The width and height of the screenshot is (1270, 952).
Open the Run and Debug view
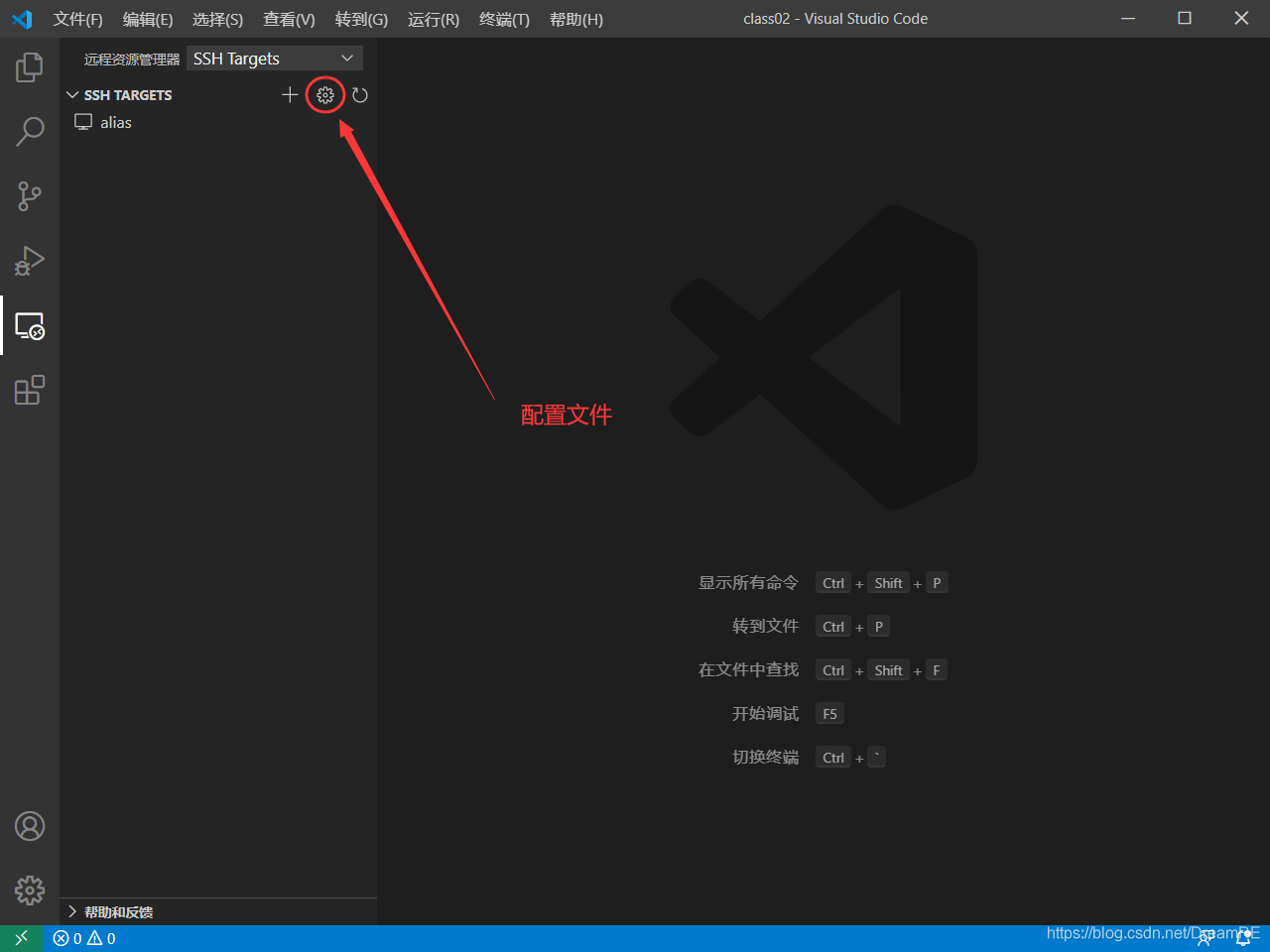(x=30, y=261)
